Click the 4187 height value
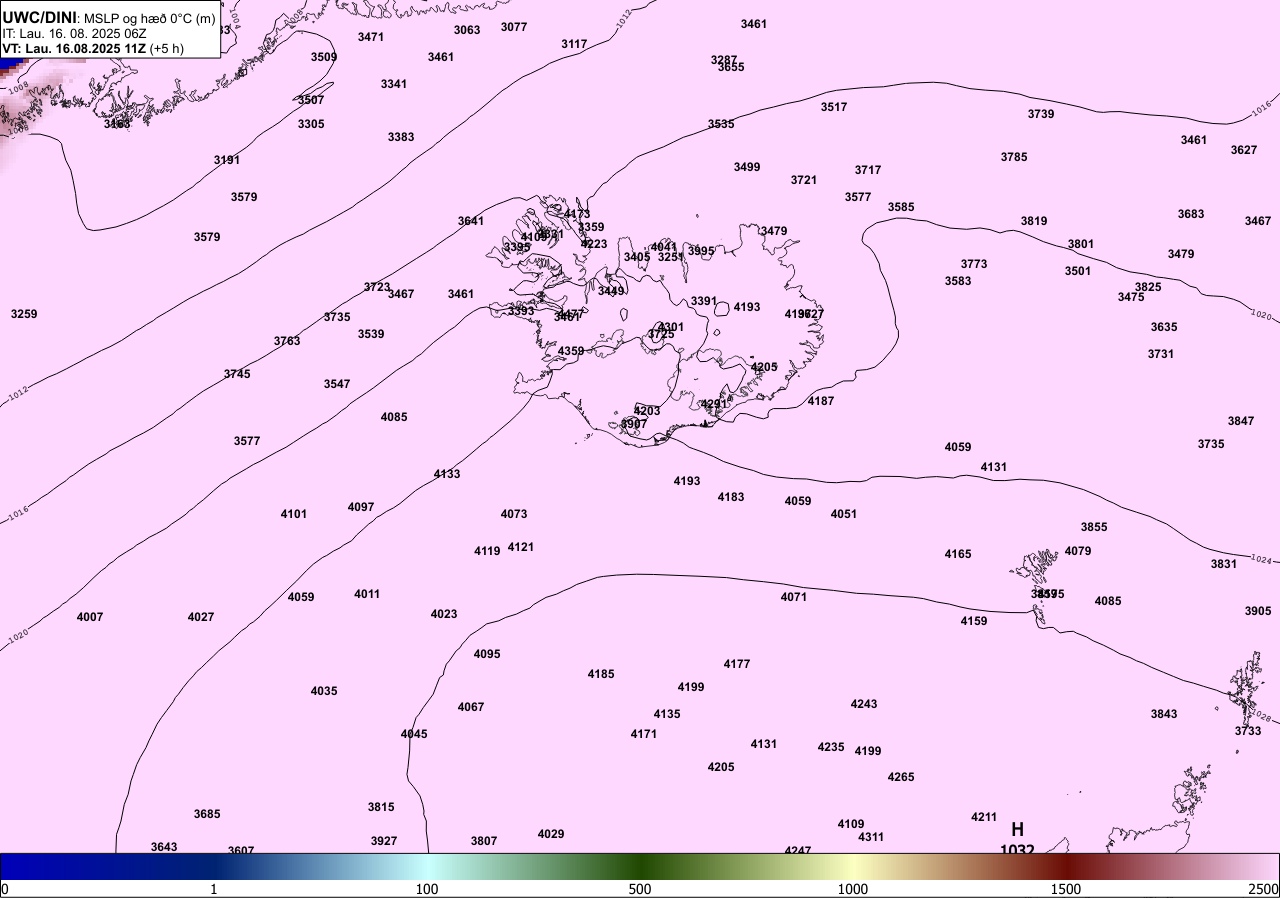The image size is (1280, 898). click(x=821, y=401)
